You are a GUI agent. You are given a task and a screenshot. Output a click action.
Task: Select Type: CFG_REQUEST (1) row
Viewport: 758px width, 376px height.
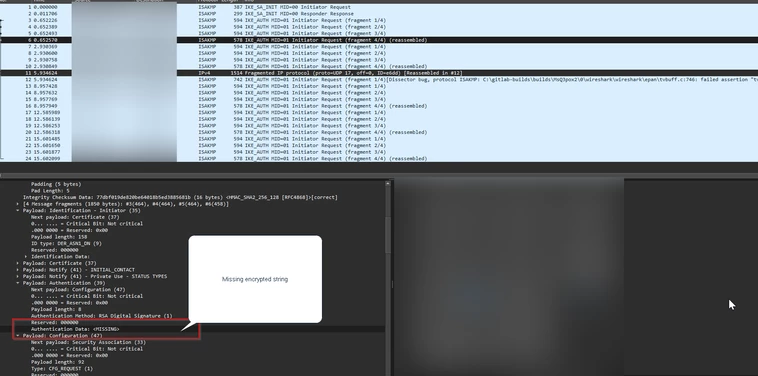coord(192,368)
